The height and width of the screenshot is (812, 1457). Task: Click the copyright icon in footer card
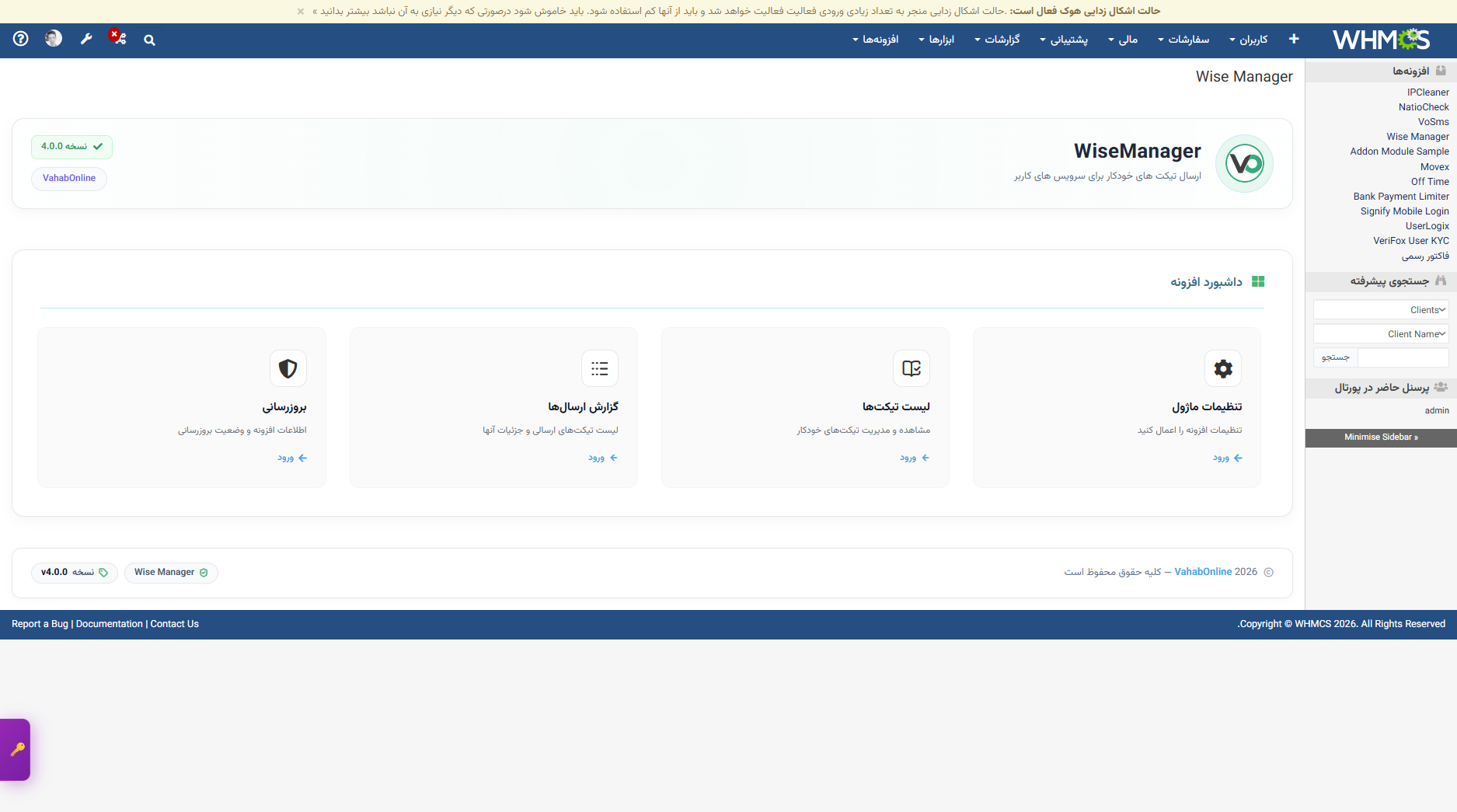click(1269, 572)
